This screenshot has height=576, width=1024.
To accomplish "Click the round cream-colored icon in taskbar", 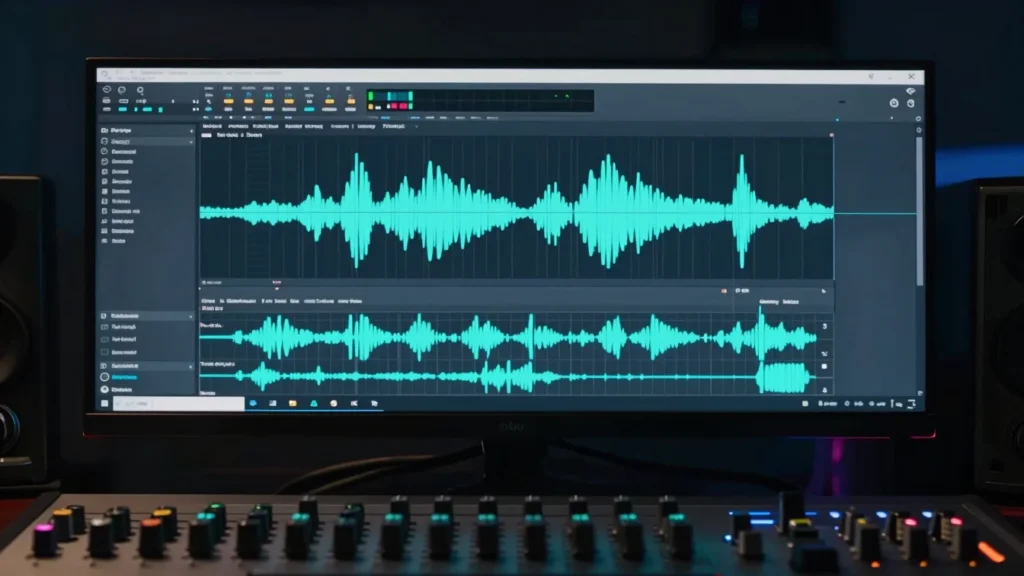I will pos(334,404).
